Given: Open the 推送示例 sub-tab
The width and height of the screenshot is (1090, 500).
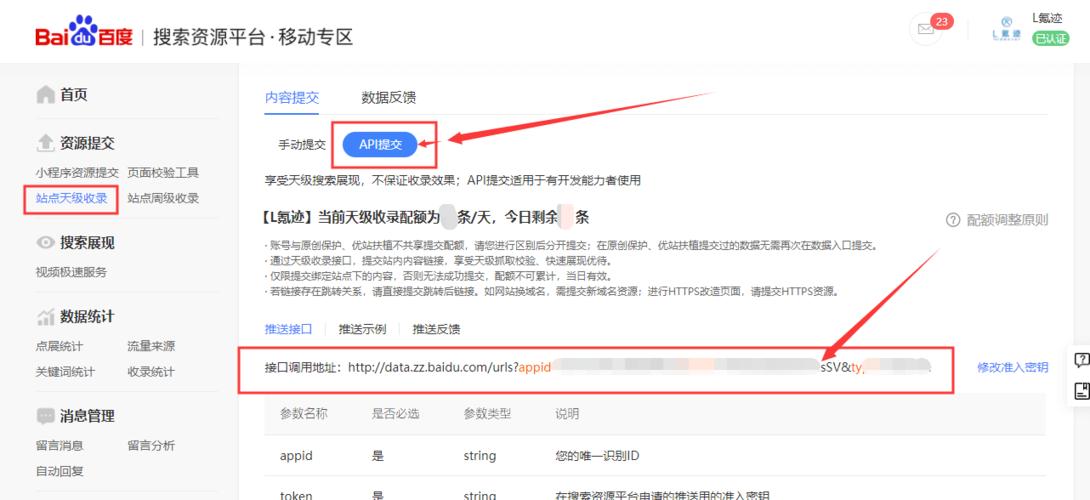Looking at the screenshot, I should pyautogui.click(x=362, y=329).
